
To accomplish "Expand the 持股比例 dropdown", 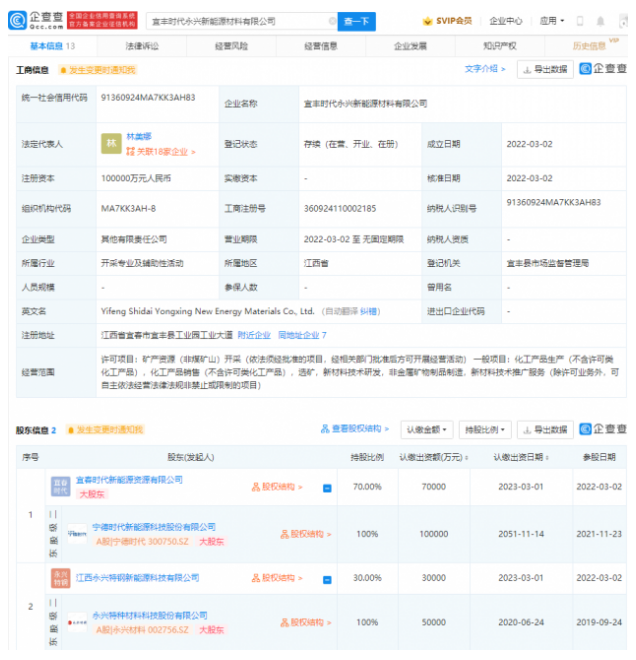I will 485,430.
